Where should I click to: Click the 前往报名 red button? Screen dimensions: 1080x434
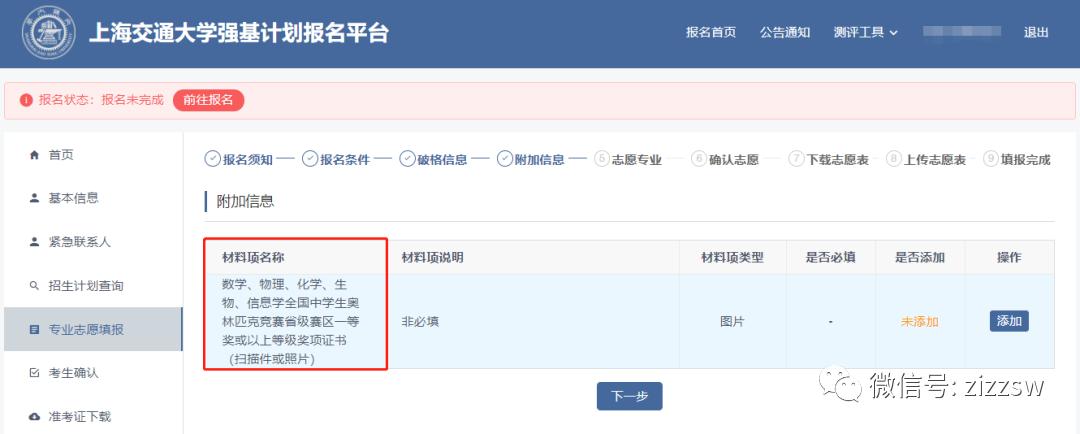(208, 100)
